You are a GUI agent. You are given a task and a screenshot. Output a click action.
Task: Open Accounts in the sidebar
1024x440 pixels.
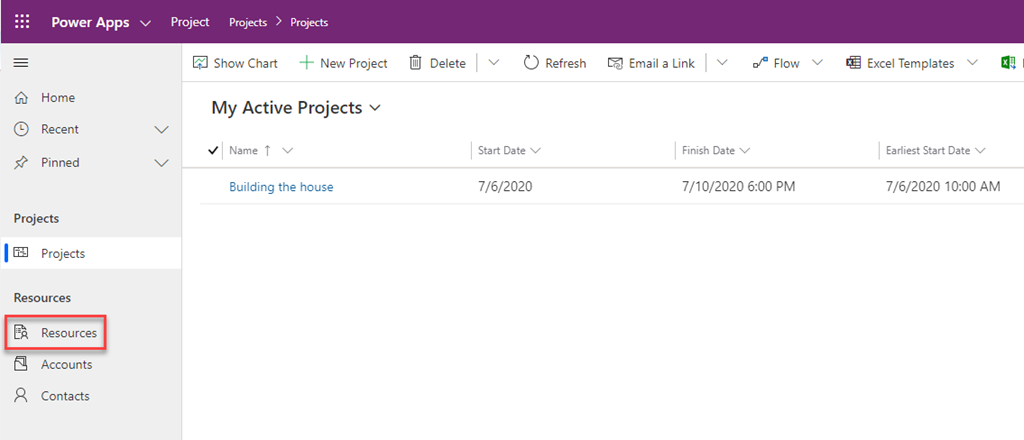pyautogui.click(x=66, y=365)
